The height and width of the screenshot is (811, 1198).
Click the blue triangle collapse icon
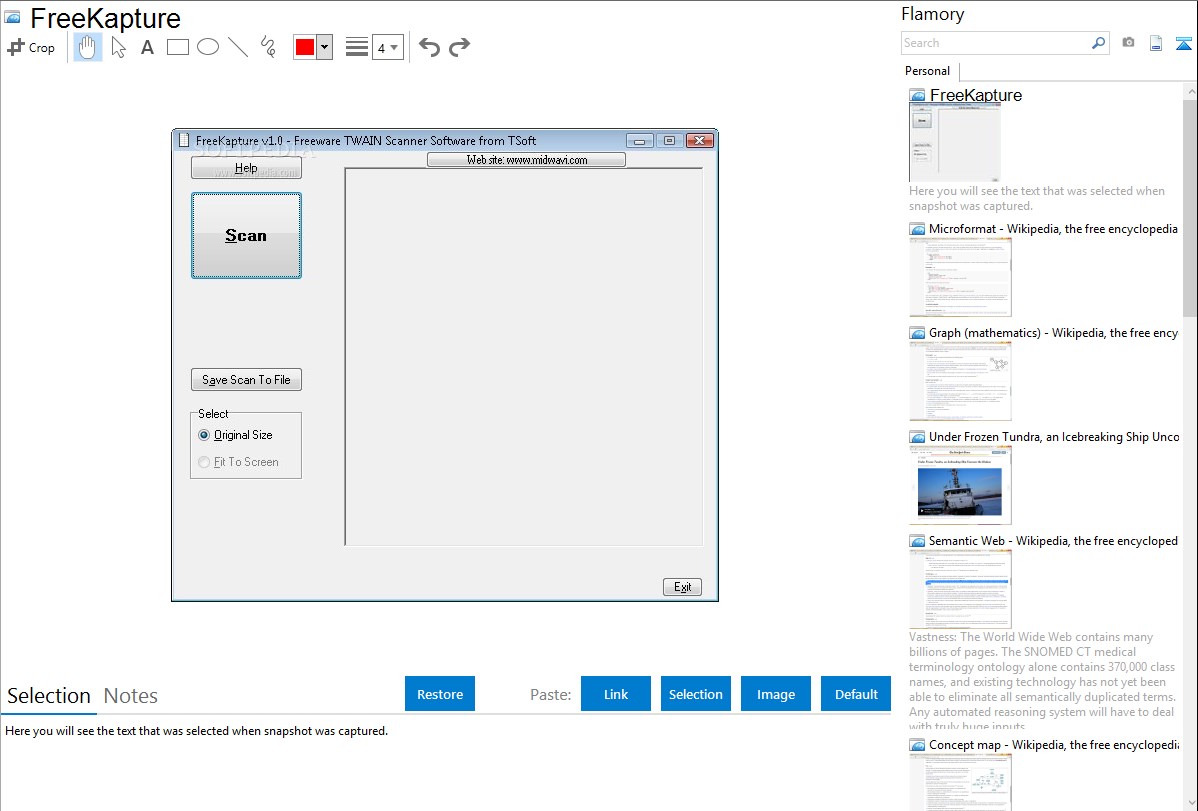click(1183, 43)
